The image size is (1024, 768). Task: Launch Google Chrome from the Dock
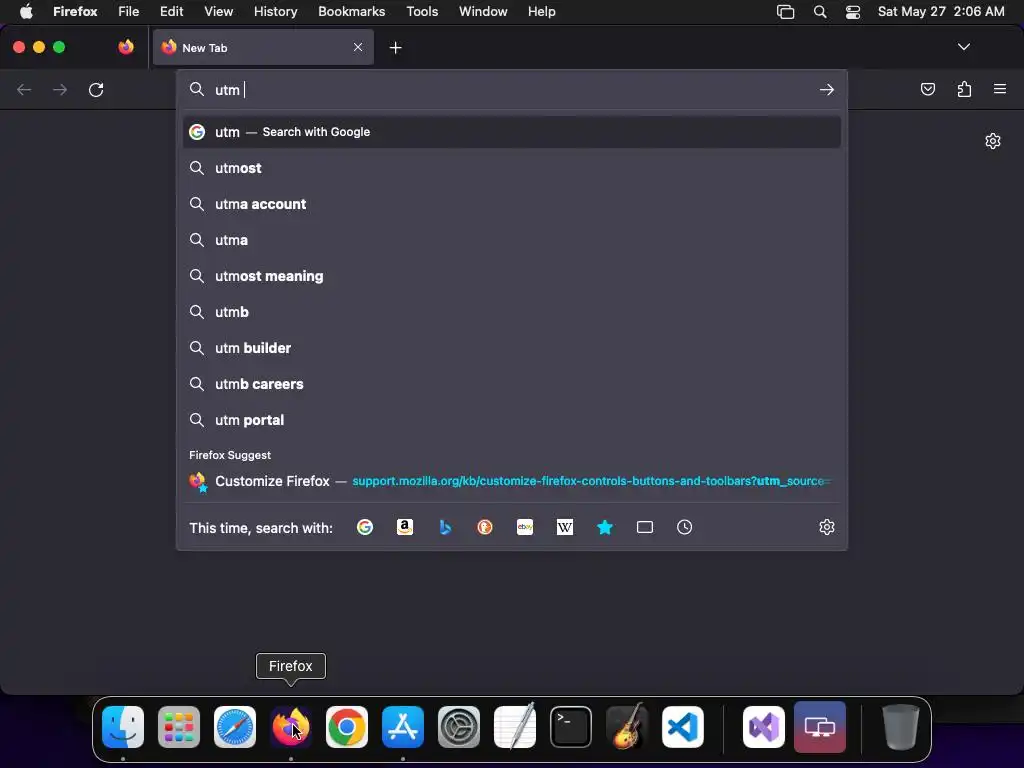pos(347,727)
